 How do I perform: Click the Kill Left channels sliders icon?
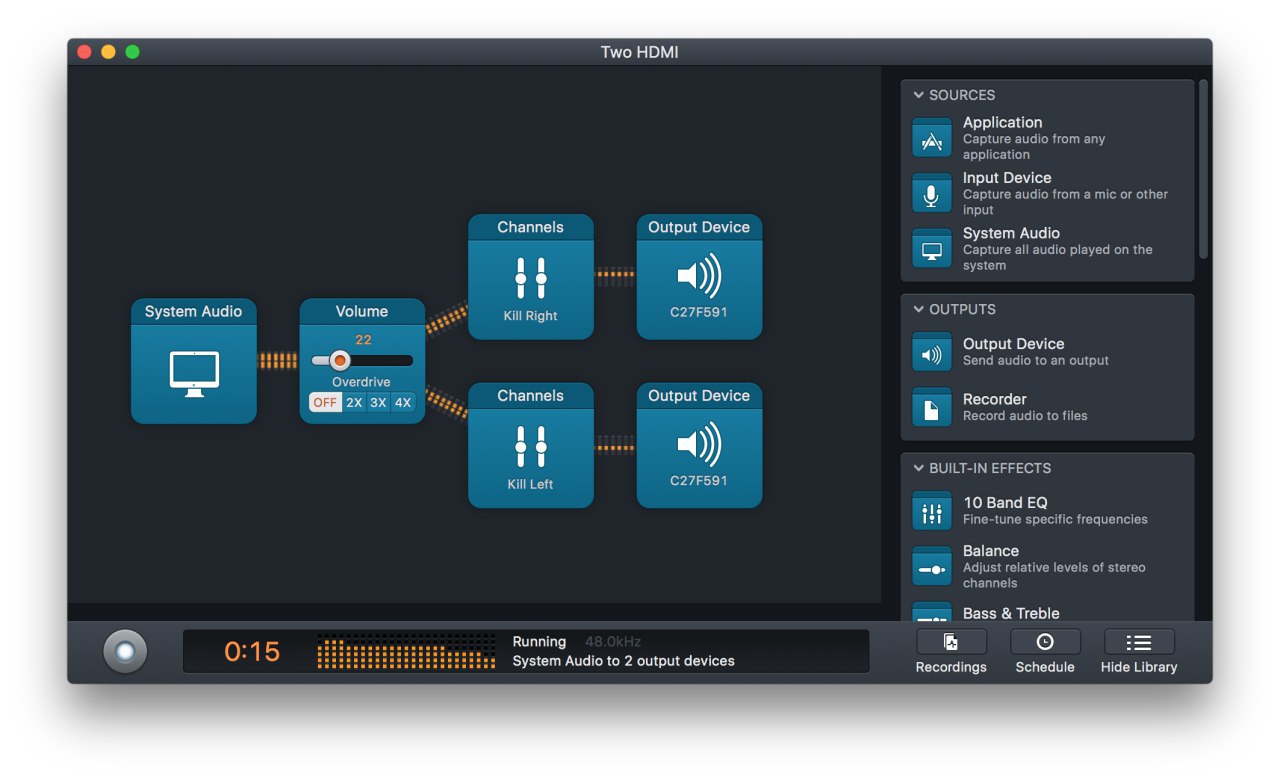coord(530,446)
